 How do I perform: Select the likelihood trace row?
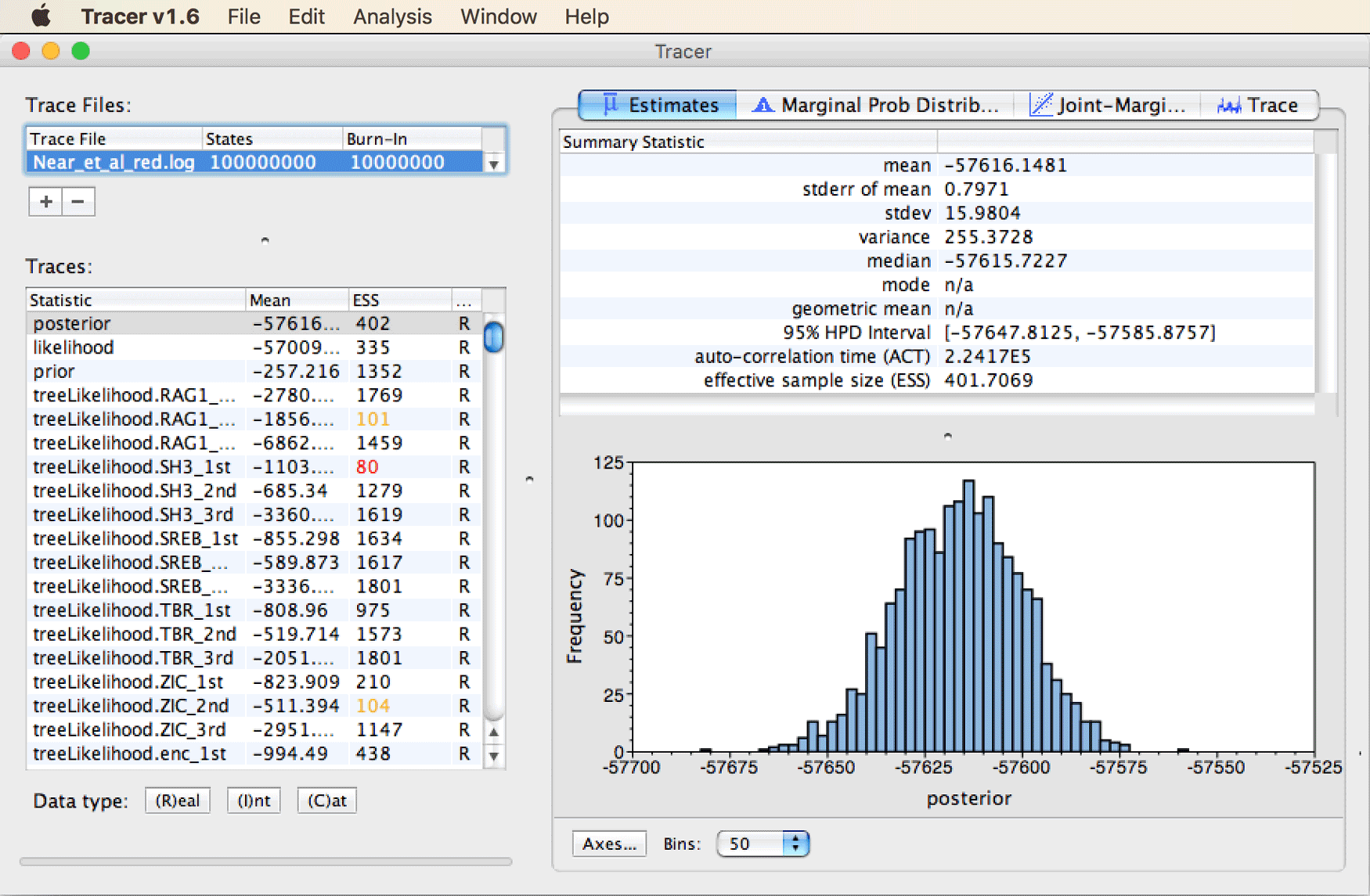point(254,347)
